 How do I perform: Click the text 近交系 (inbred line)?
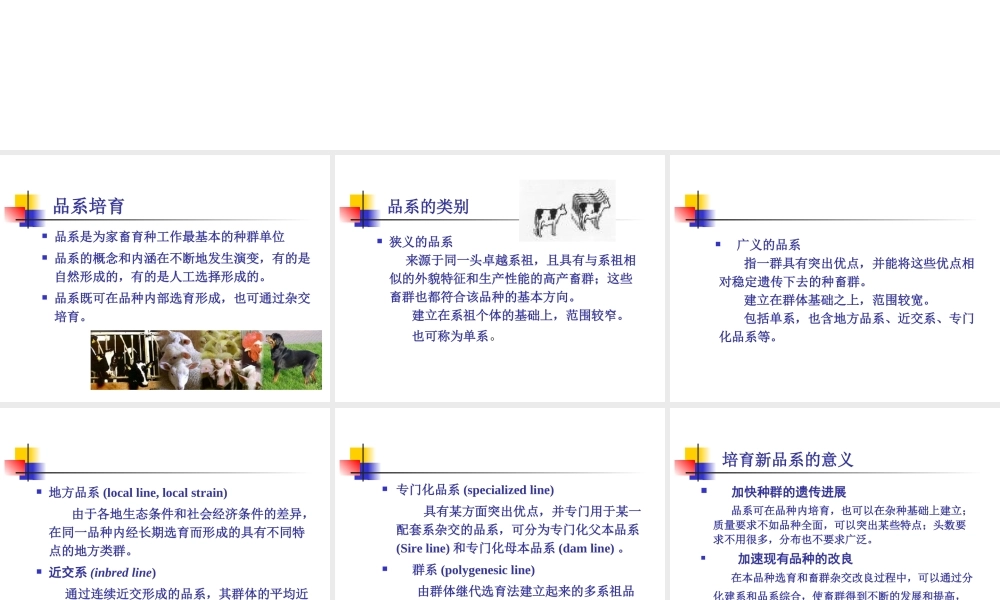click(100, 572)
